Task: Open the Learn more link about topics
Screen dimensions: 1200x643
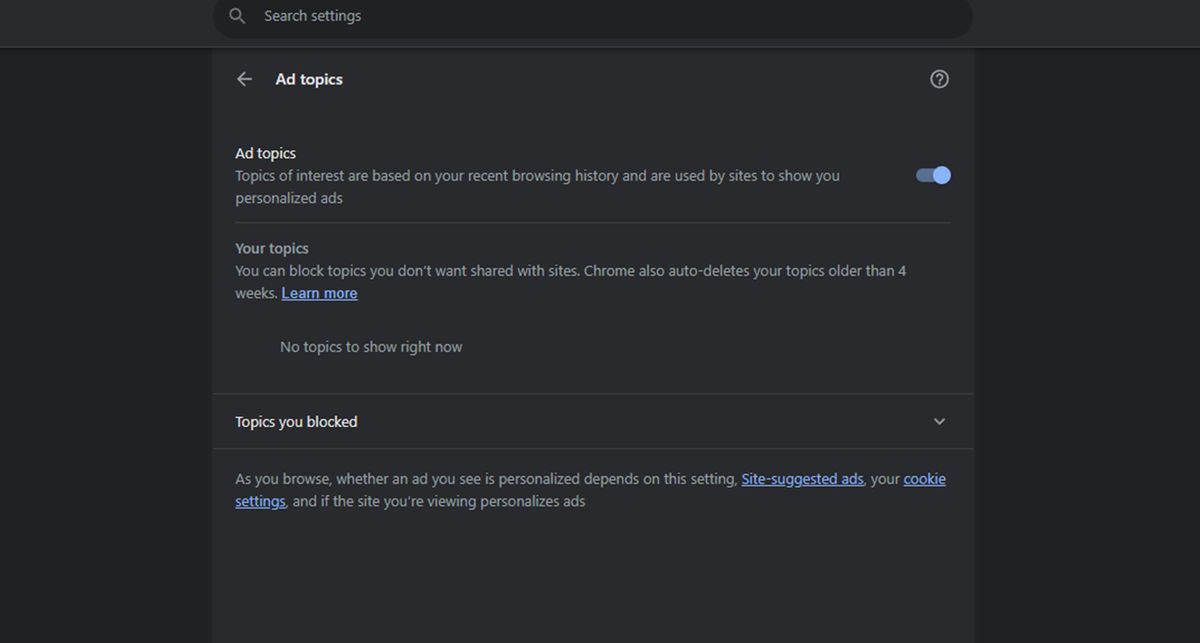Action: tap(319, 292)
